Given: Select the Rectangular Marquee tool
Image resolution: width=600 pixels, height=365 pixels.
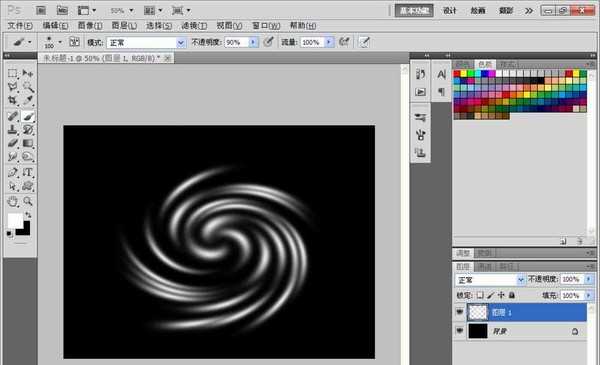Looking at the screenshot, I should 13,73.
